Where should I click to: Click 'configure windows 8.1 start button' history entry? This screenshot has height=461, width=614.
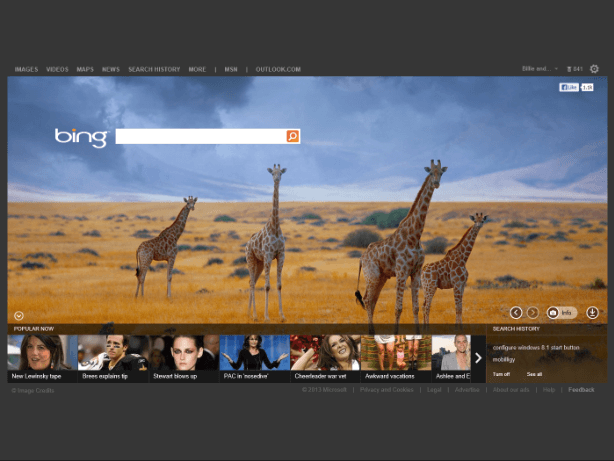click(x=536, y=347)
